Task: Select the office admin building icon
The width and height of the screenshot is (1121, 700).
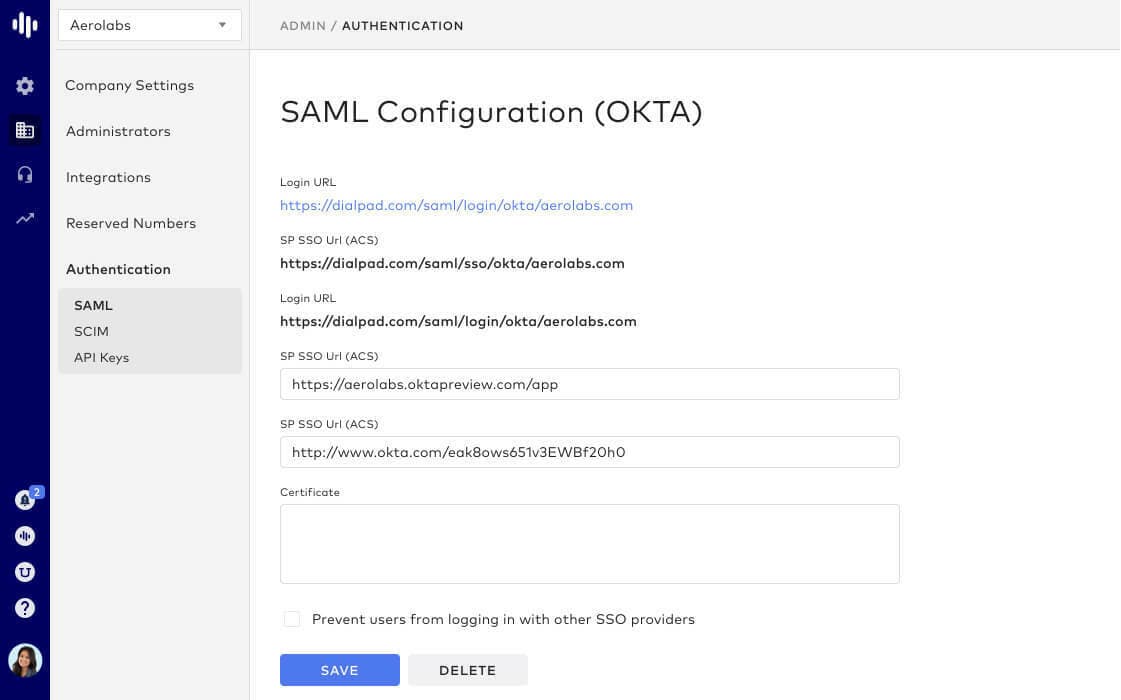Action: (25, 130)
